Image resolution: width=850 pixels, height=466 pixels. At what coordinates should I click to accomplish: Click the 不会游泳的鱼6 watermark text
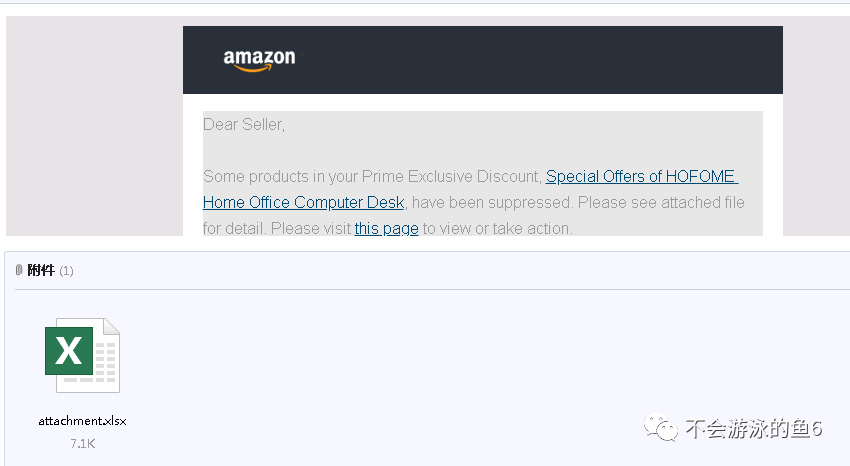pyautogui.click(x=753, y=429)
